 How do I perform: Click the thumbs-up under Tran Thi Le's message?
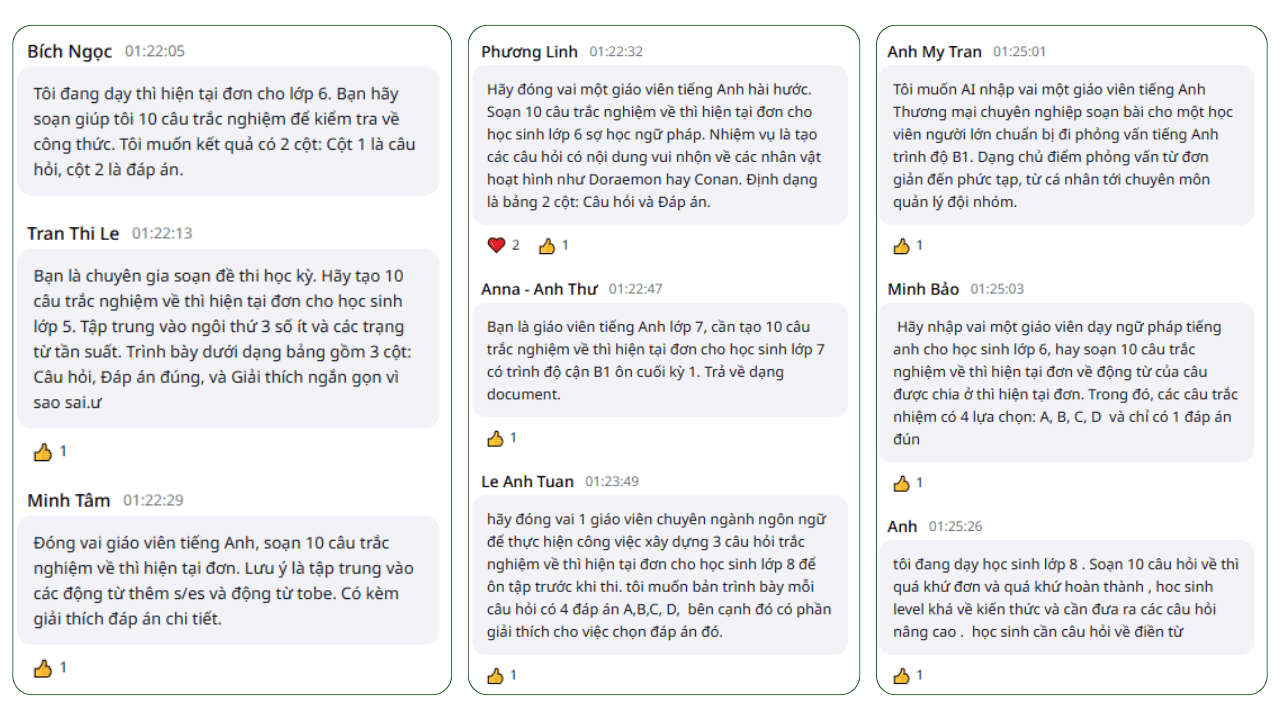[43, 450]
